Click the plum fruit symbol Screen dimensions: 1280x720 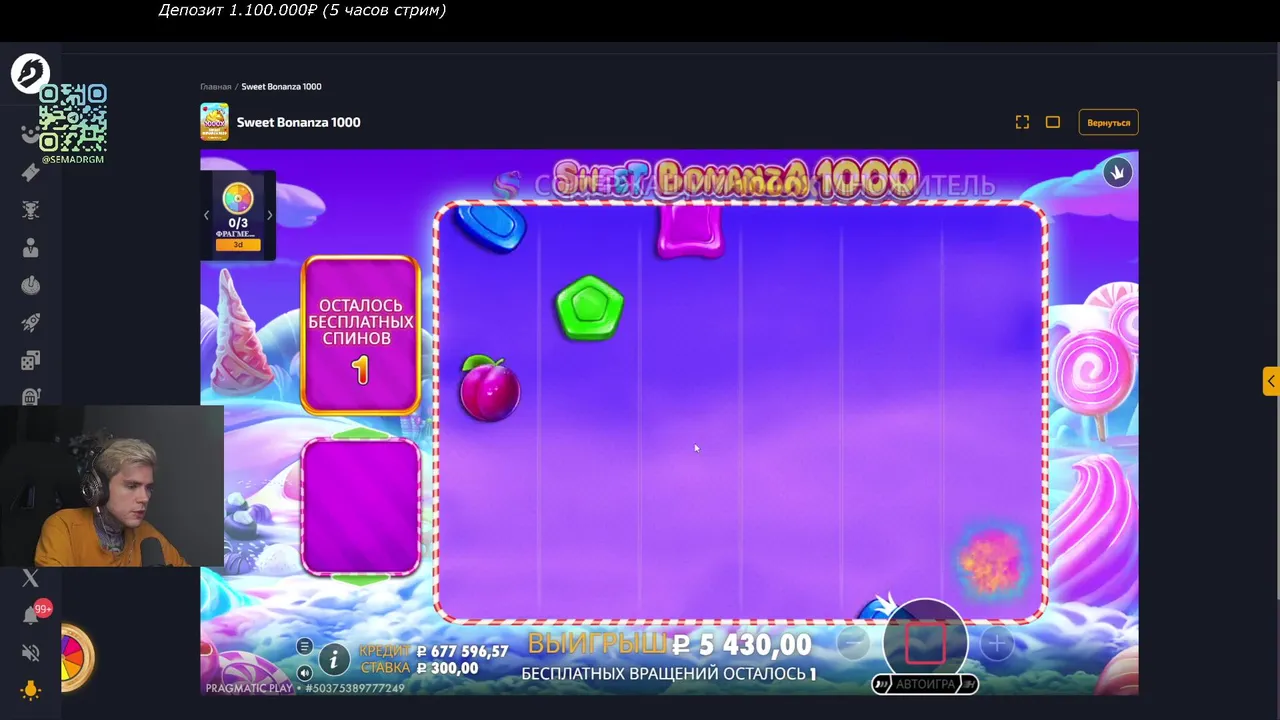489,388
